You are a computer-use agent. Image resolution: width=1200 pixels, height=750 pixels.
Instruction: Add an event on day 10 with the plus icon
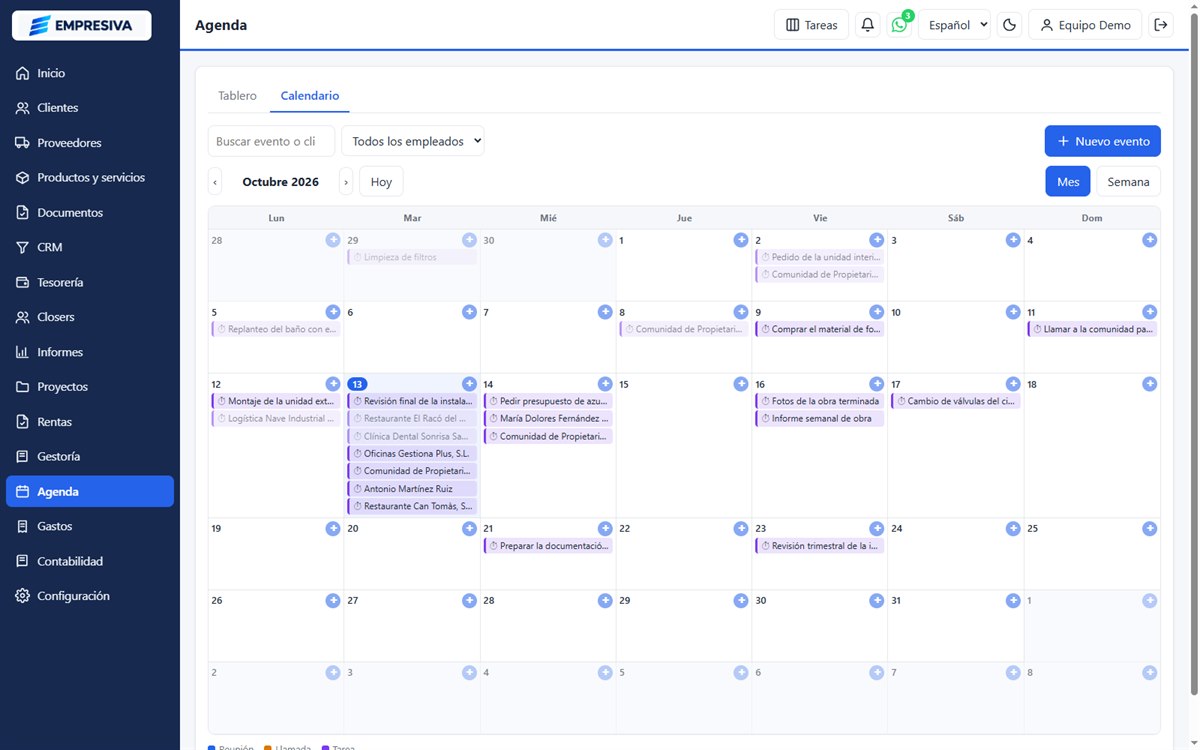point(1013,312)
